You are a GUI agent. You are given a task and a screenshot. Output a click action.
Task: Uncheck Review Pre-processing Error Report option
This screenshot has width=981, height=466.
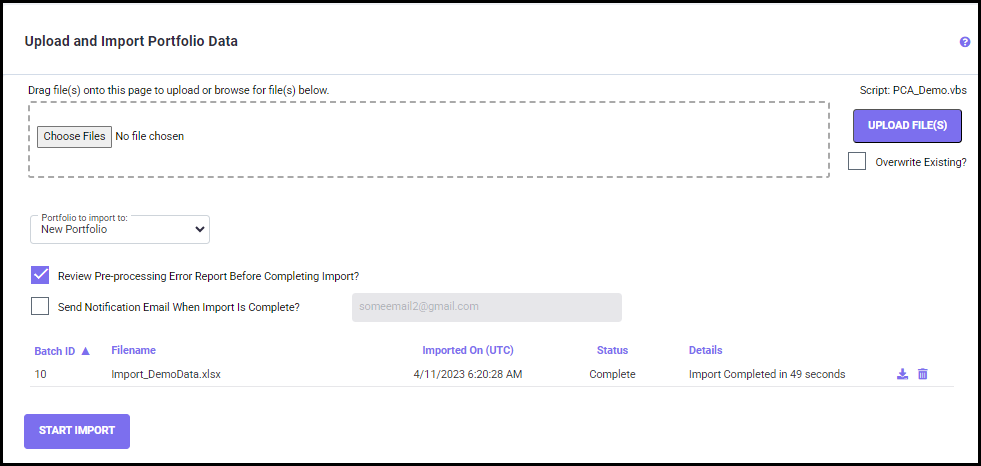[40, 276]
